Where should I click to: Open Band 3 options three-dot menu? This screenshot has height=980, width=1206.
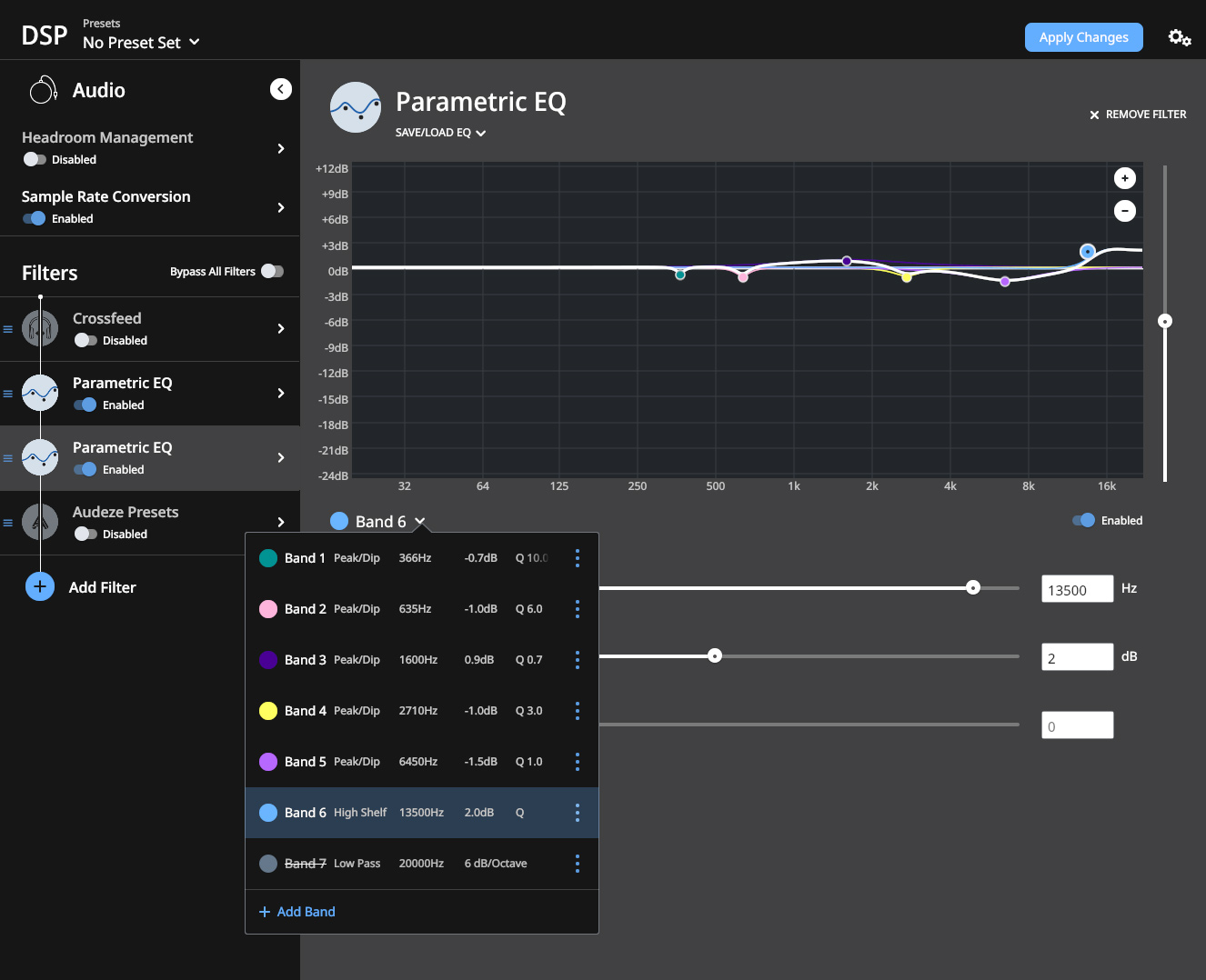tap(578, 660)
